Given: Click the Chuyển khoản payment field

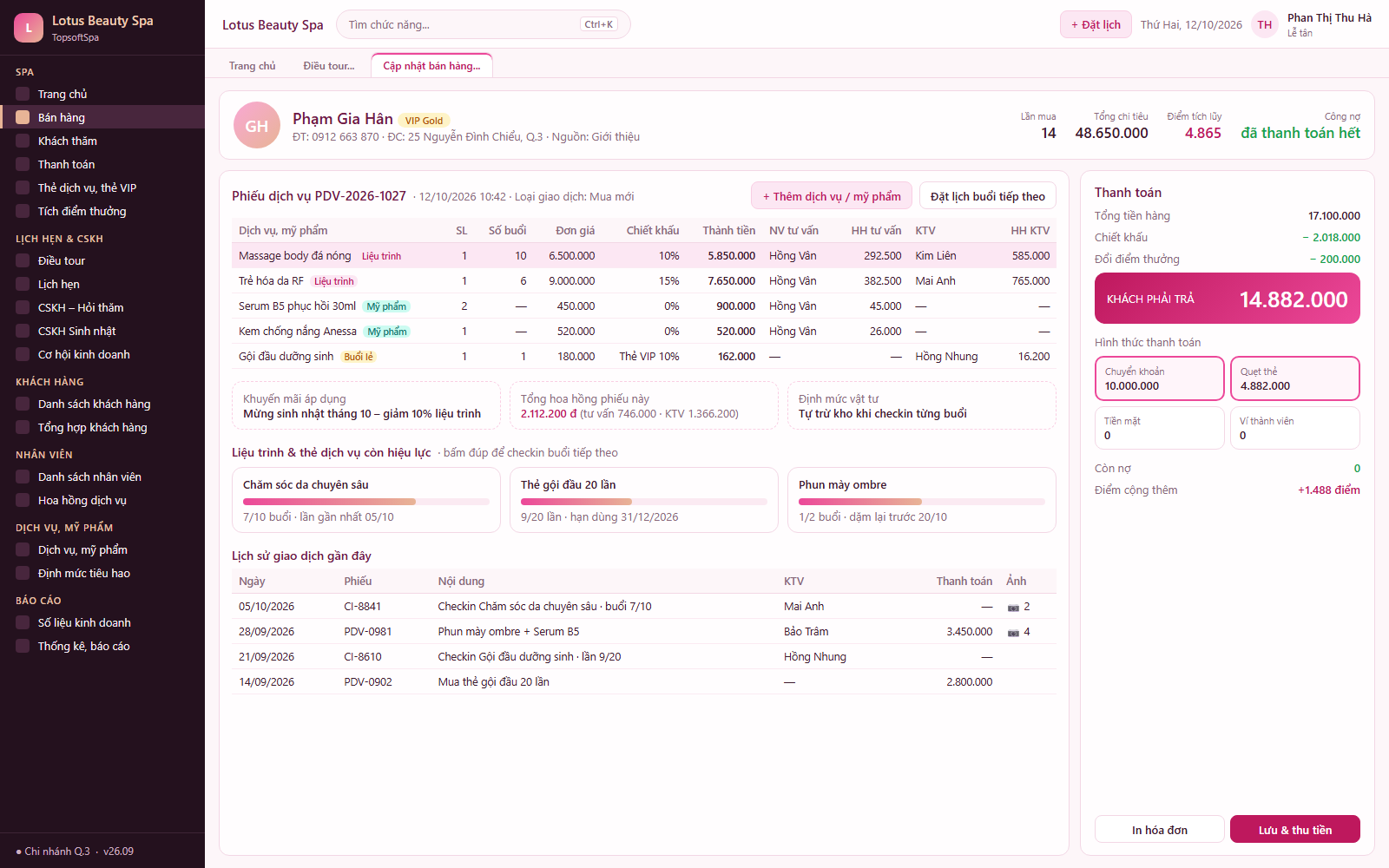Looking at the screenshot, I should [x=1160, y=378].
